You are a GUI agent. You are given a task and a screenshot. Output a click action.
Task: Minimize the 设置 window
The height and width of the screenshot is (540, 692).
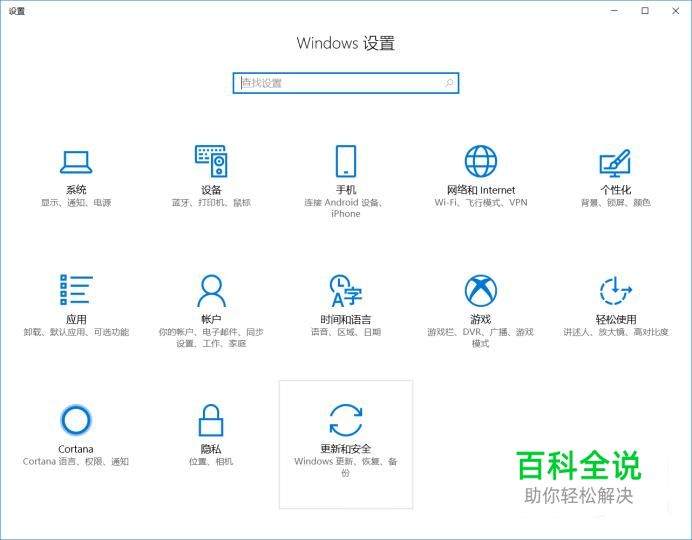614,11
